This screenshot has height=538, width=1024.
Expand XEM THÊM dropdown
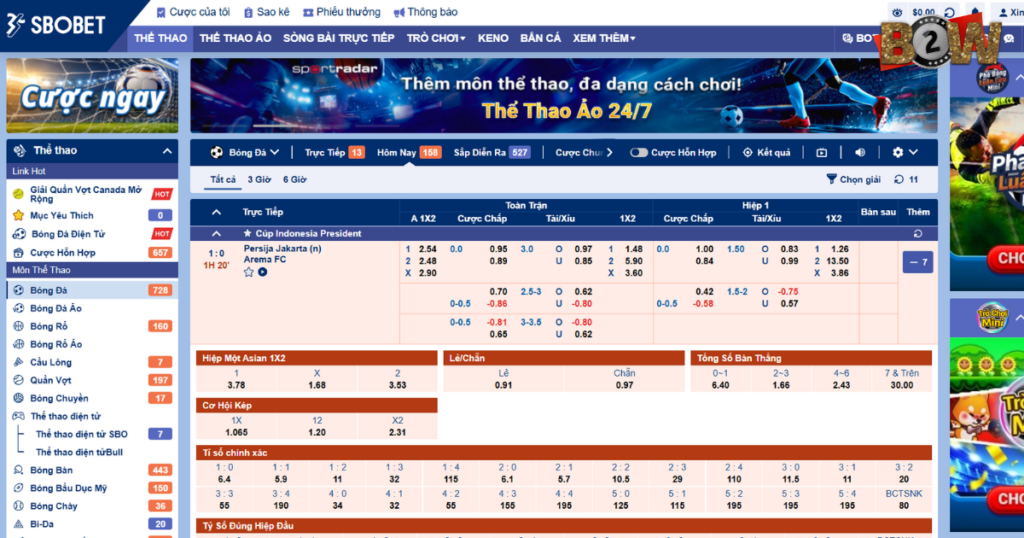click(x=604, y=38)
